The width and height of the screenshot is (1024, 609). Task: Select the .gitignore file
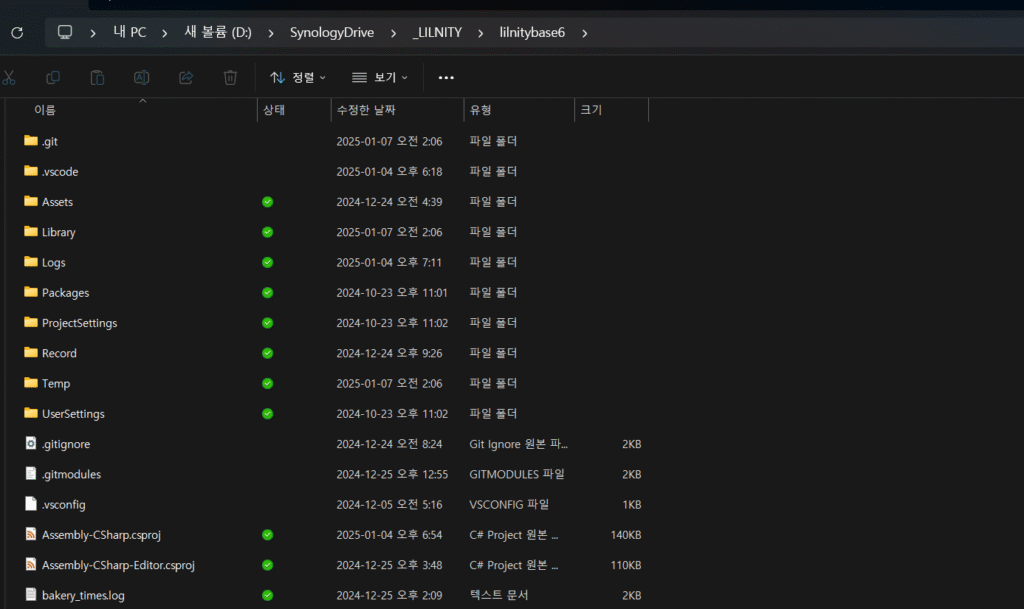[x=66, y=444]
